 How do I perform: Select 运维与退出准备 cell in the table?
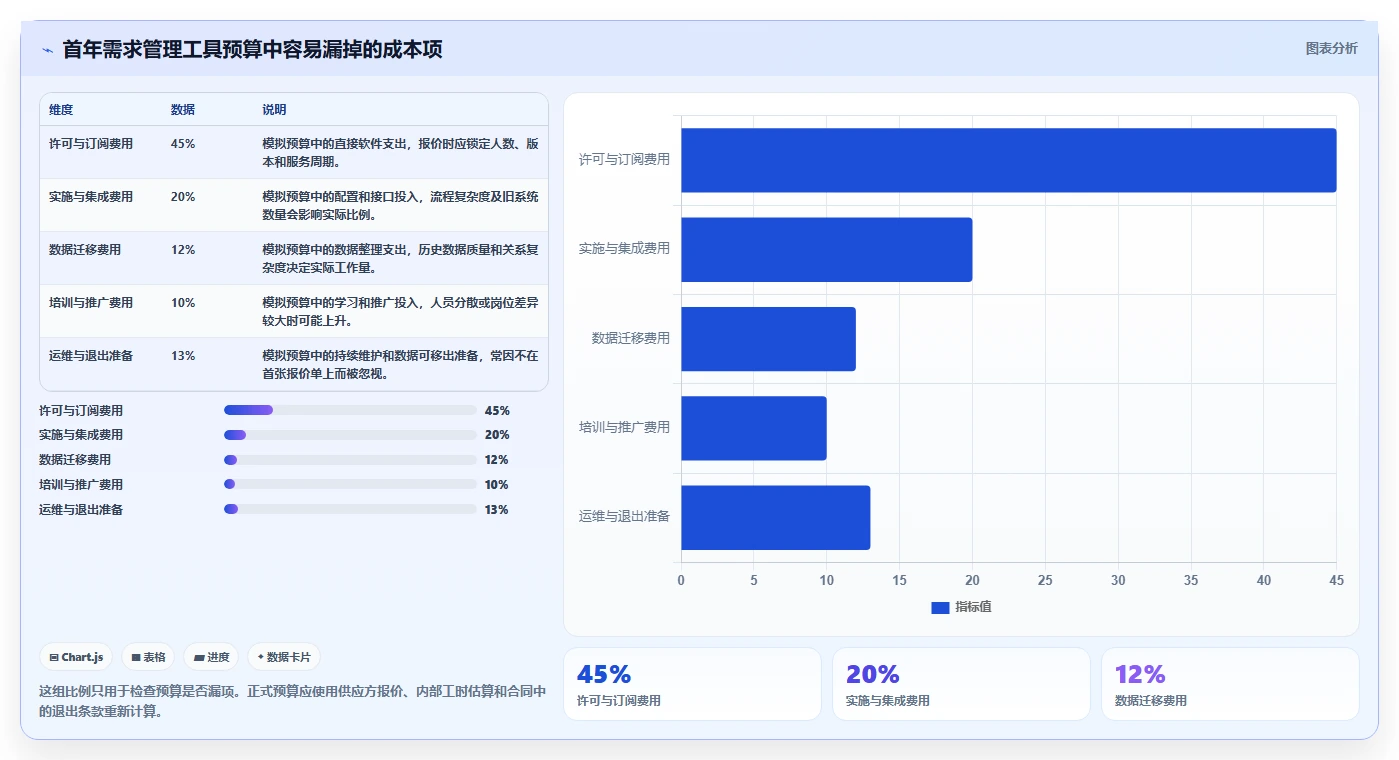(x=91, y=355)
